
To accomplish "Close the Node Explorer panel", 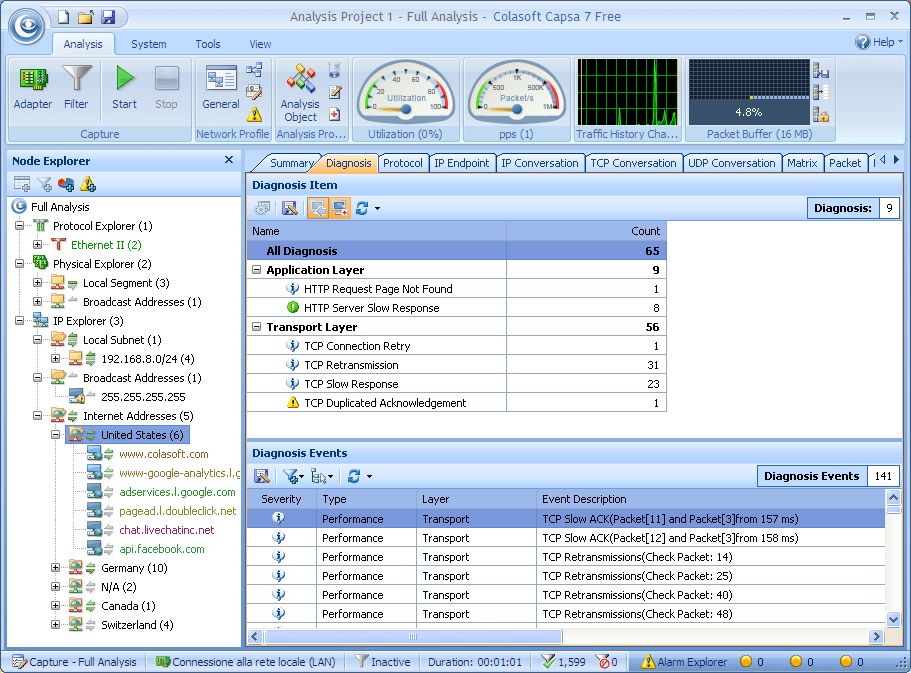I will (x=229, y=160).
